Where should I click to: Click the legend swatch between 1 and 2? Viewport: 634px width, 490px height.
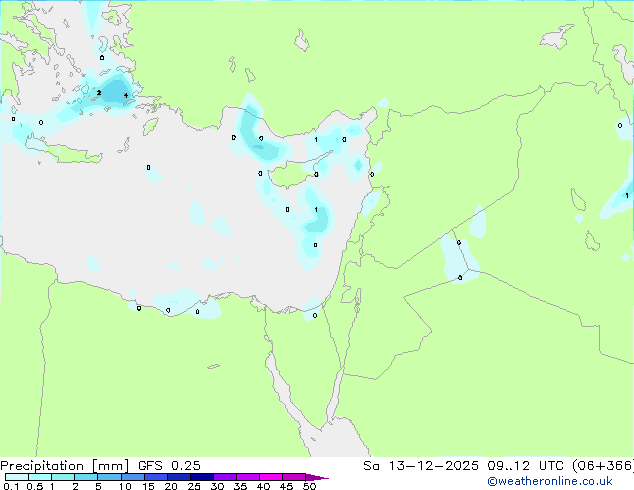click(63, 477)
